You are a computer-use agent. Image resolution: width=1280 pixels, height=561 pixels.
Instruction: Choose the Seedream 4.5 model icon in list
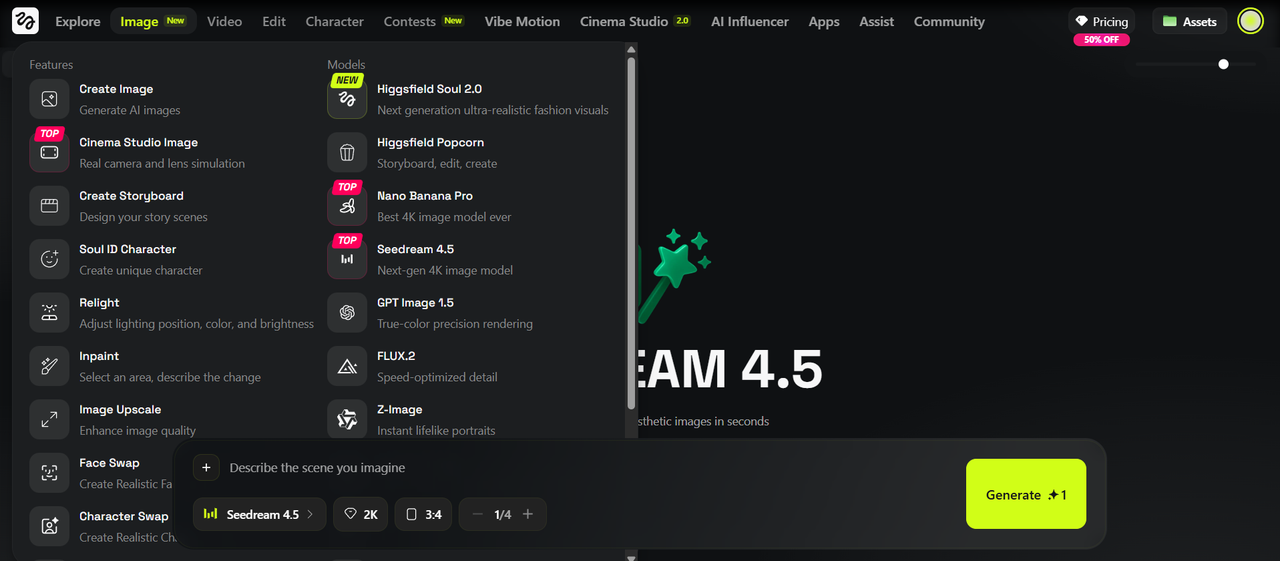[x=347, y=259]
